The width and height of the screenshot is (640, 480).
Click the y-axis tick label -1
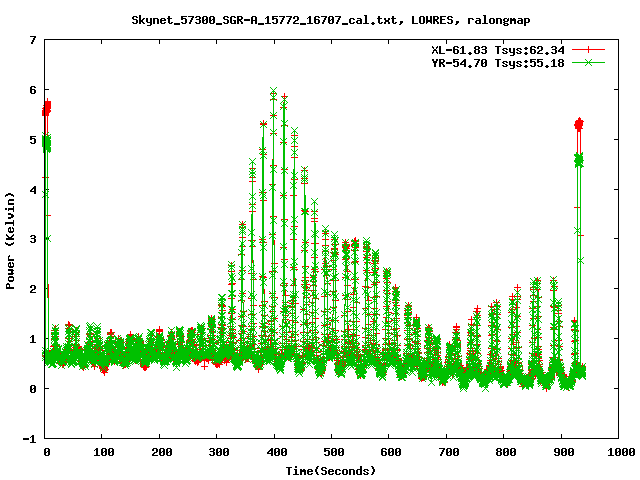[29, 439]
